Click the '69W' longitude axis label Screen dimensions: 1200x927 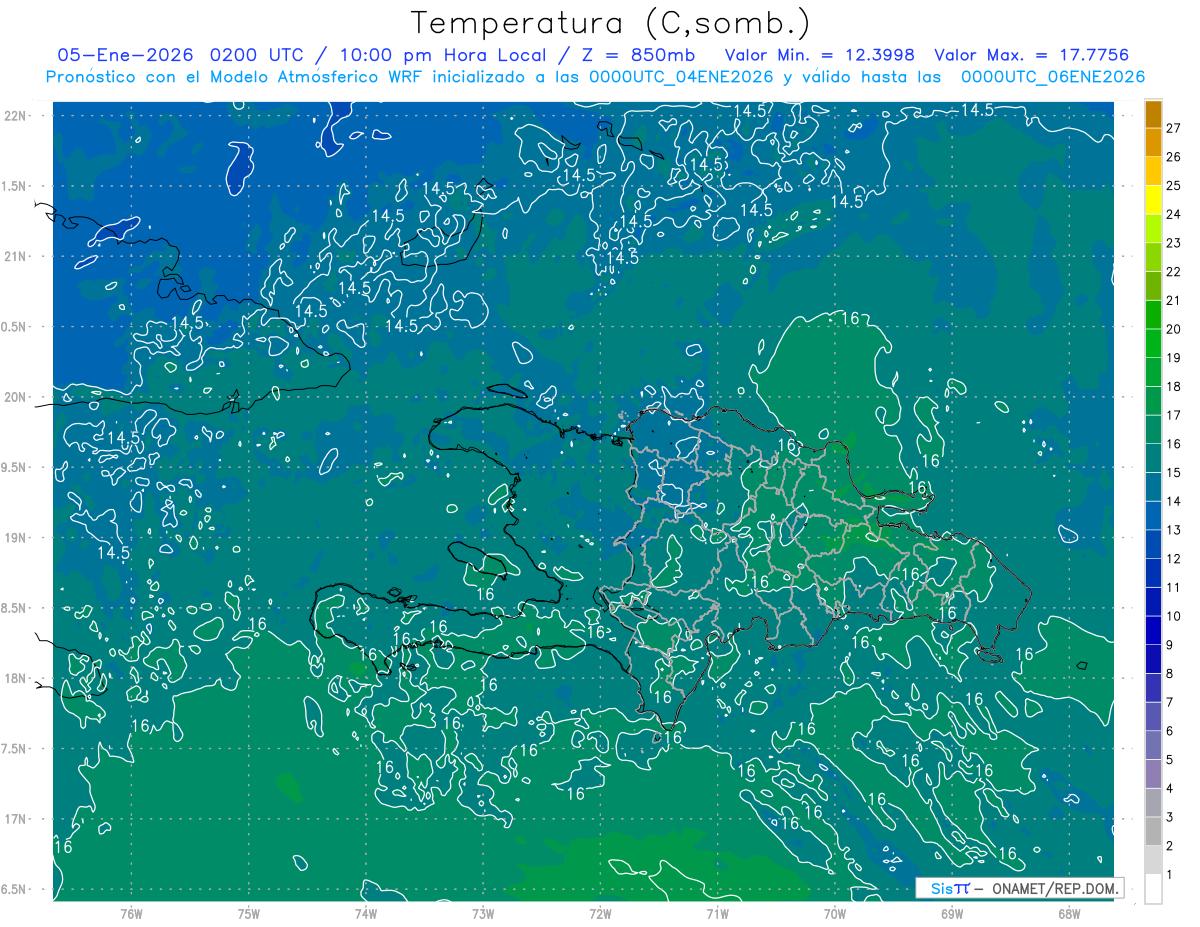[x=952, y=913]
